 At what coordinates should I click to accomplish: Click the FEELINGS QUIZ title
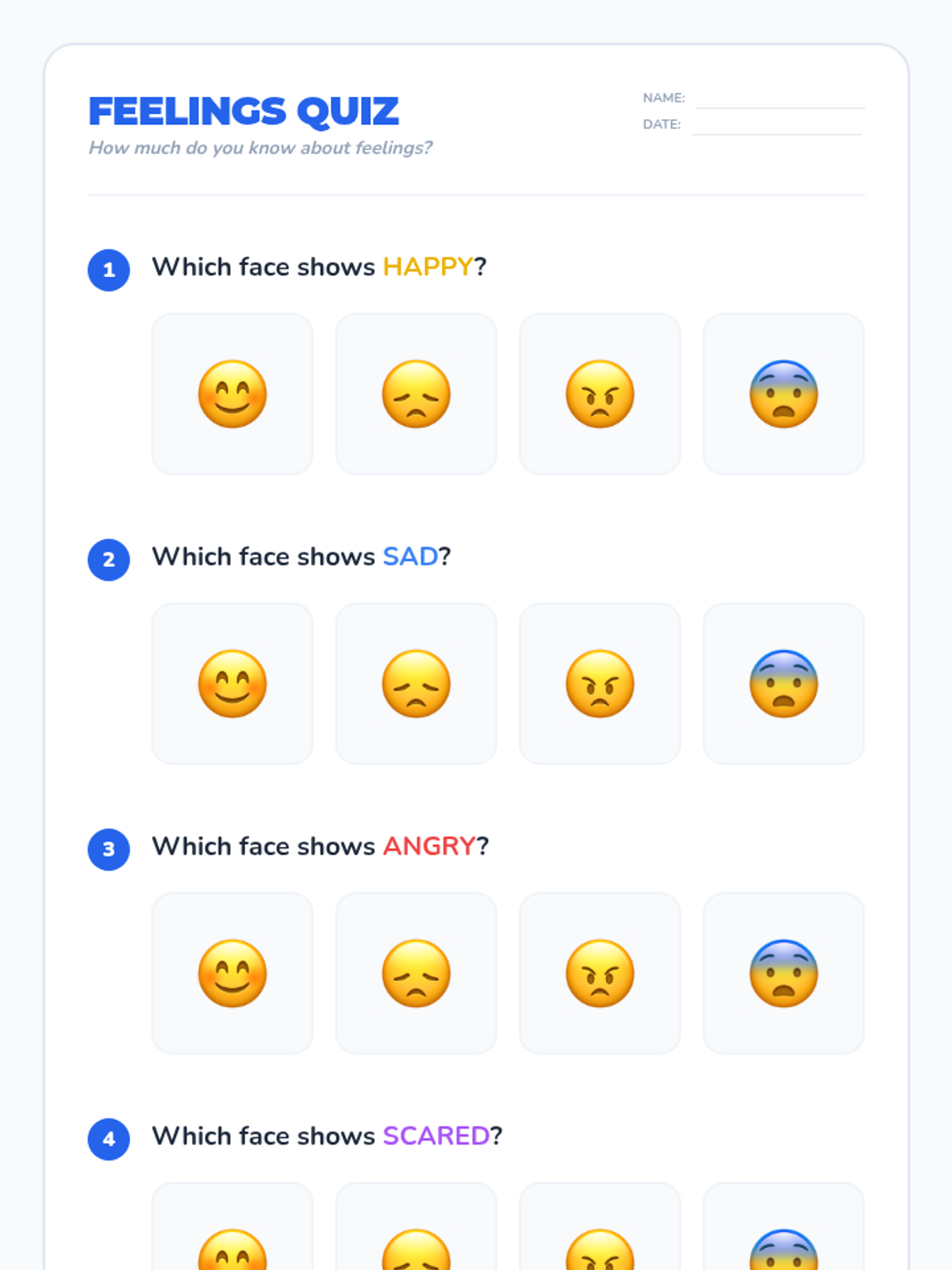coord(244,111)
